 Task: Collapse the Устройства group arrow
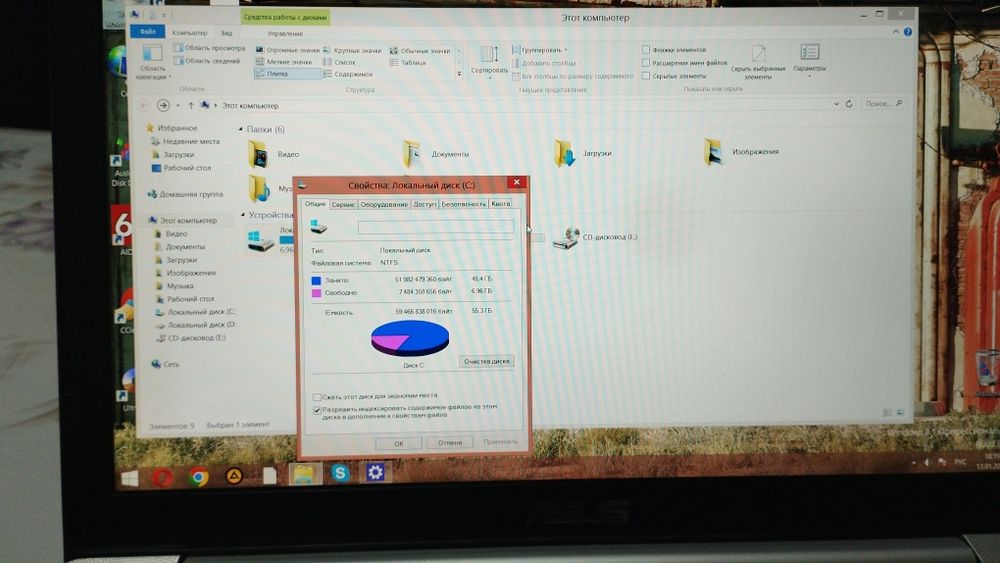(x=243, y=215)
